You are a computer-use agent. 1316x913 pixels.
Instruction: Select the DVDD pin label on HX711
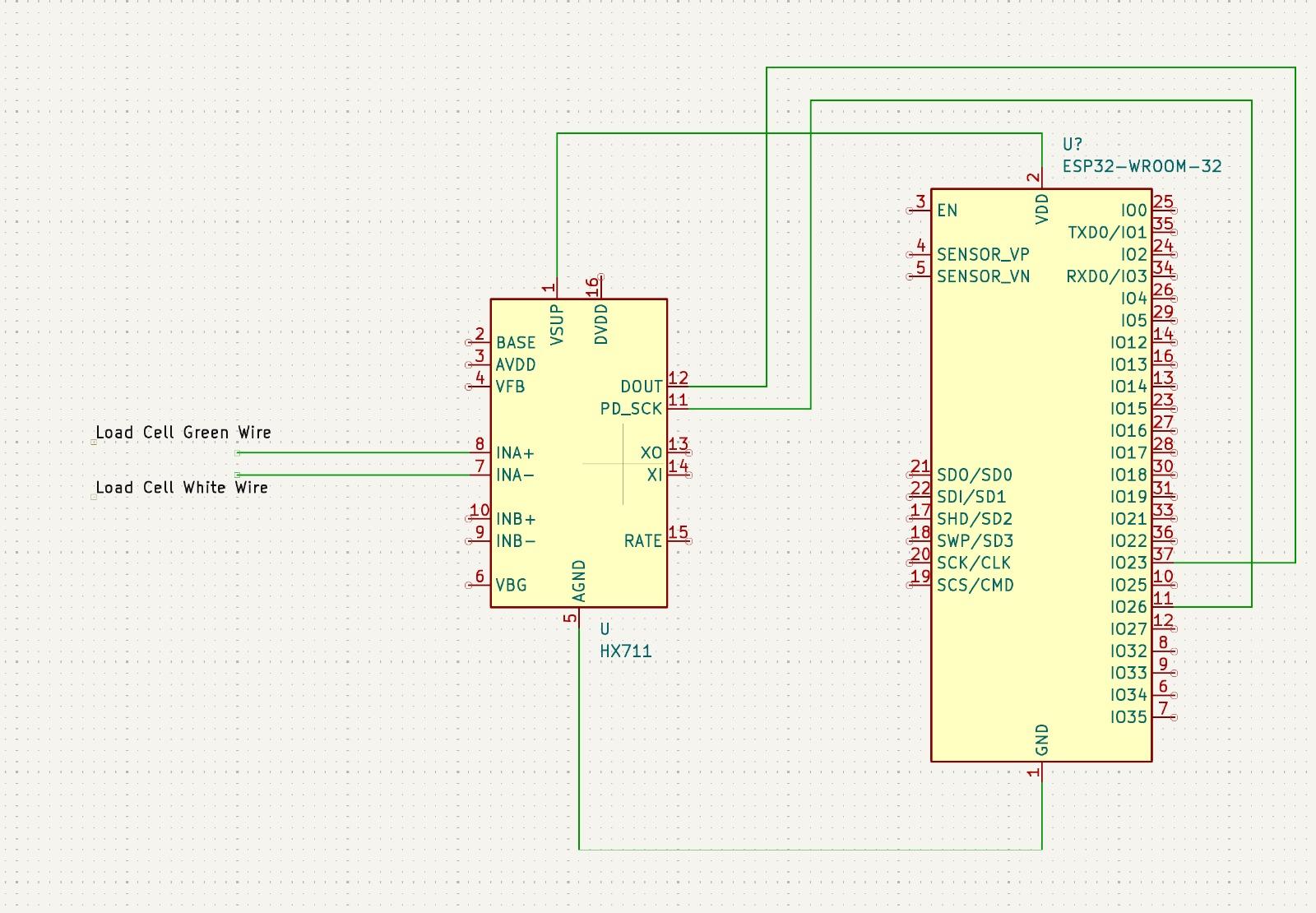601,324
